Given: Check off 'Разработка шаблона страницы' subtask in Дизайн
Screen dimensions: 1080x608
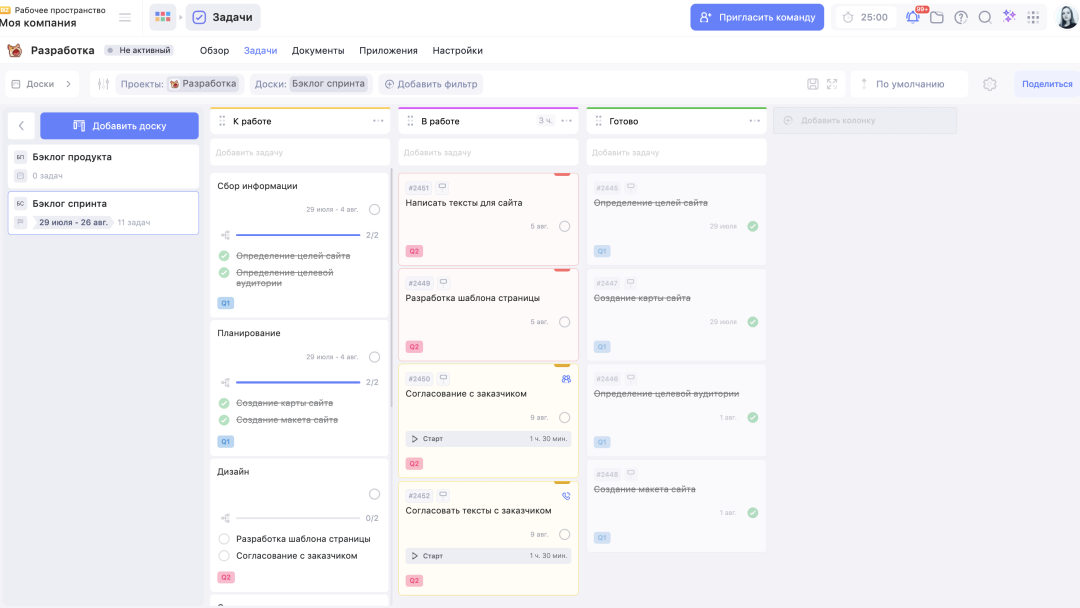Looking at the screenshot, I should pos(224,539).
